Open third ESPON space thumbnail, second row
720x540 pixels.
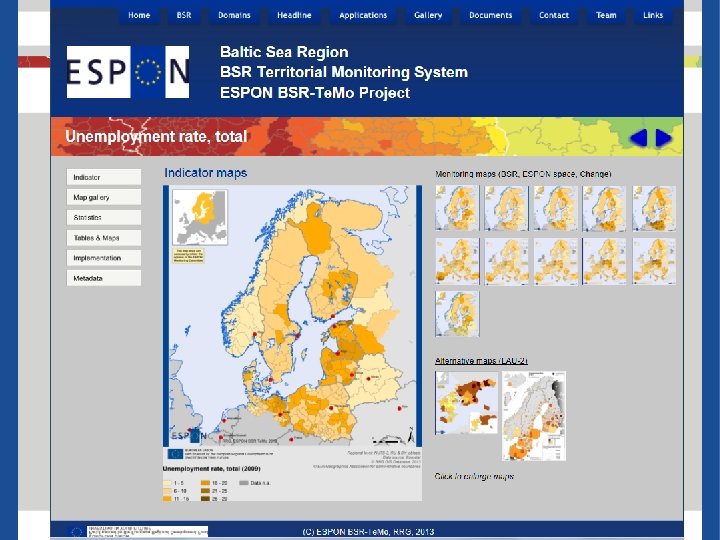[x=556, y=261]
